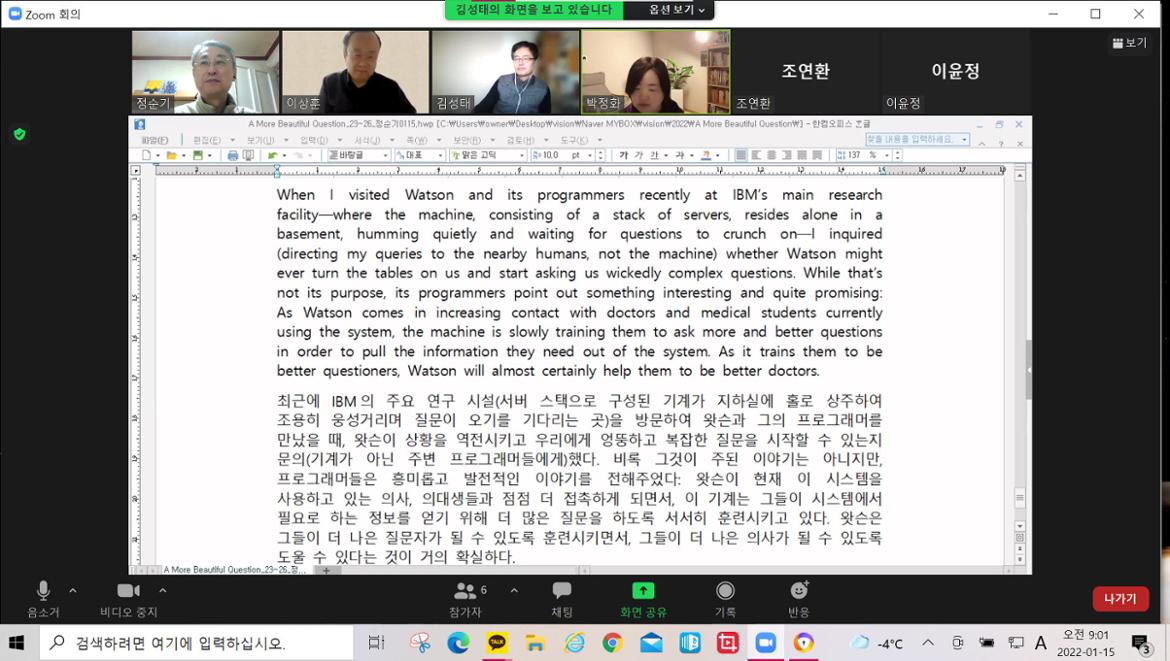Click the red leave meeting button
1170x661 pixels.
click(1120, 598)
